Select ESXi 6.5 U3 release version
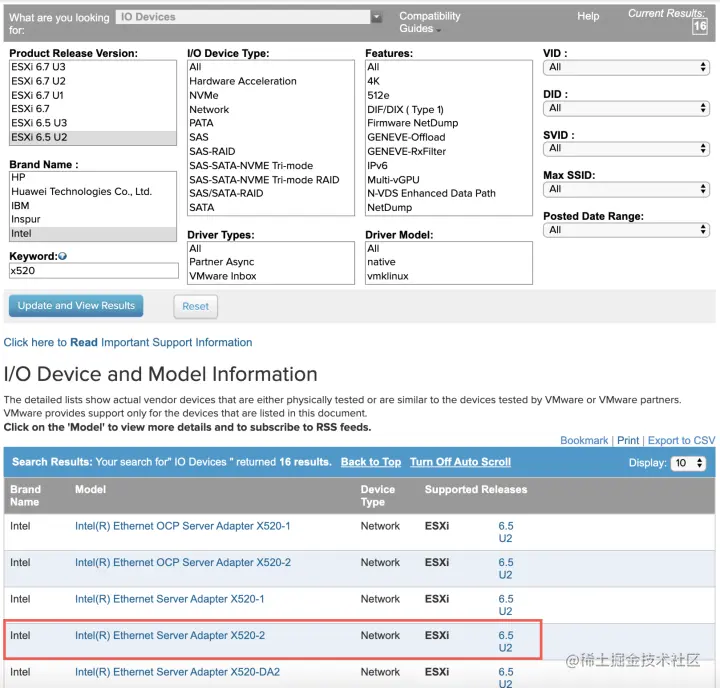720x688 pixels. (92, 123)
